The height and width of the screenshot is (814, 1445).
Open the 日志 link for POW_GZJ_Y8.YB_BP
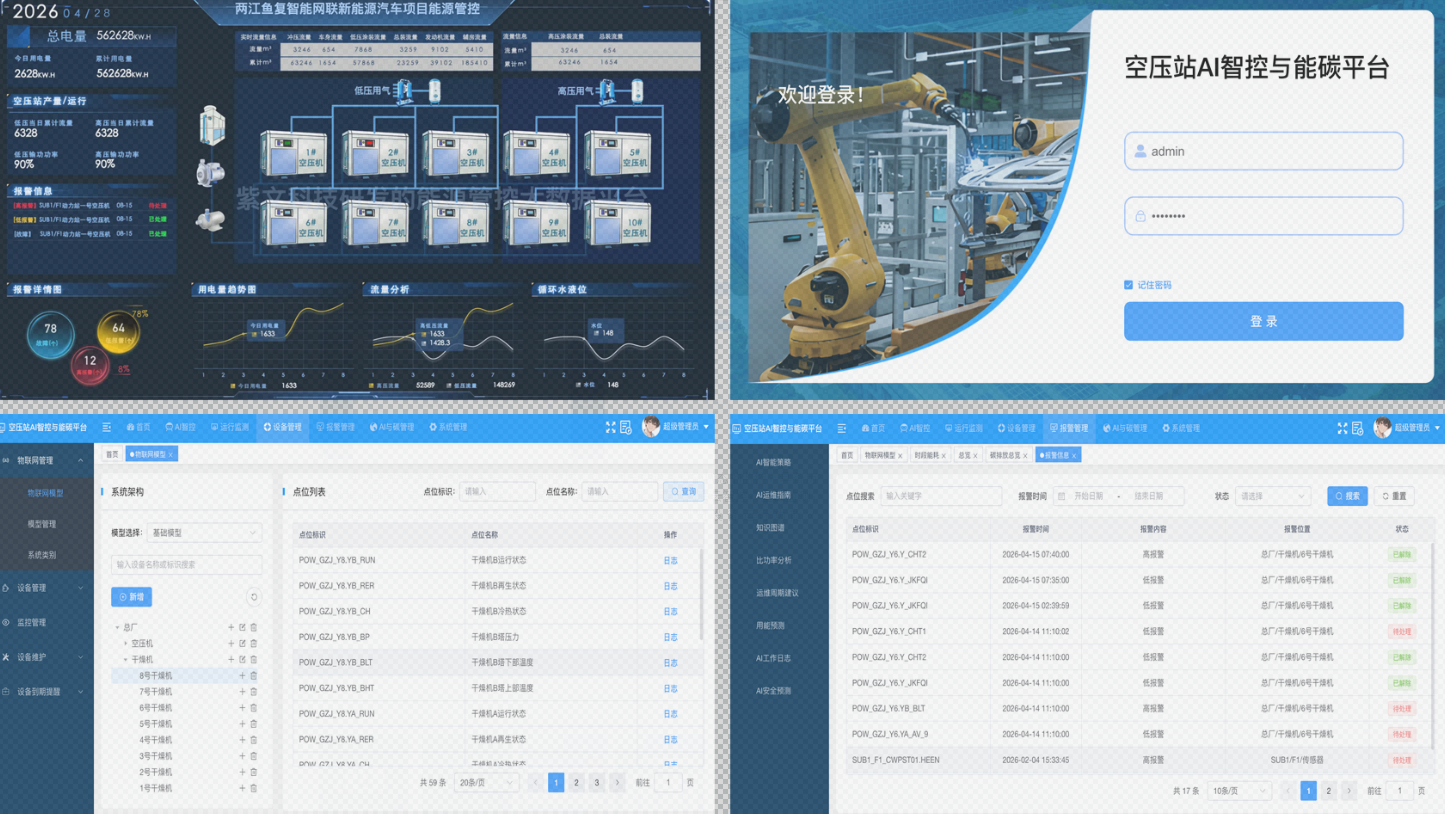pyautogui.click(x=670, y=637)
